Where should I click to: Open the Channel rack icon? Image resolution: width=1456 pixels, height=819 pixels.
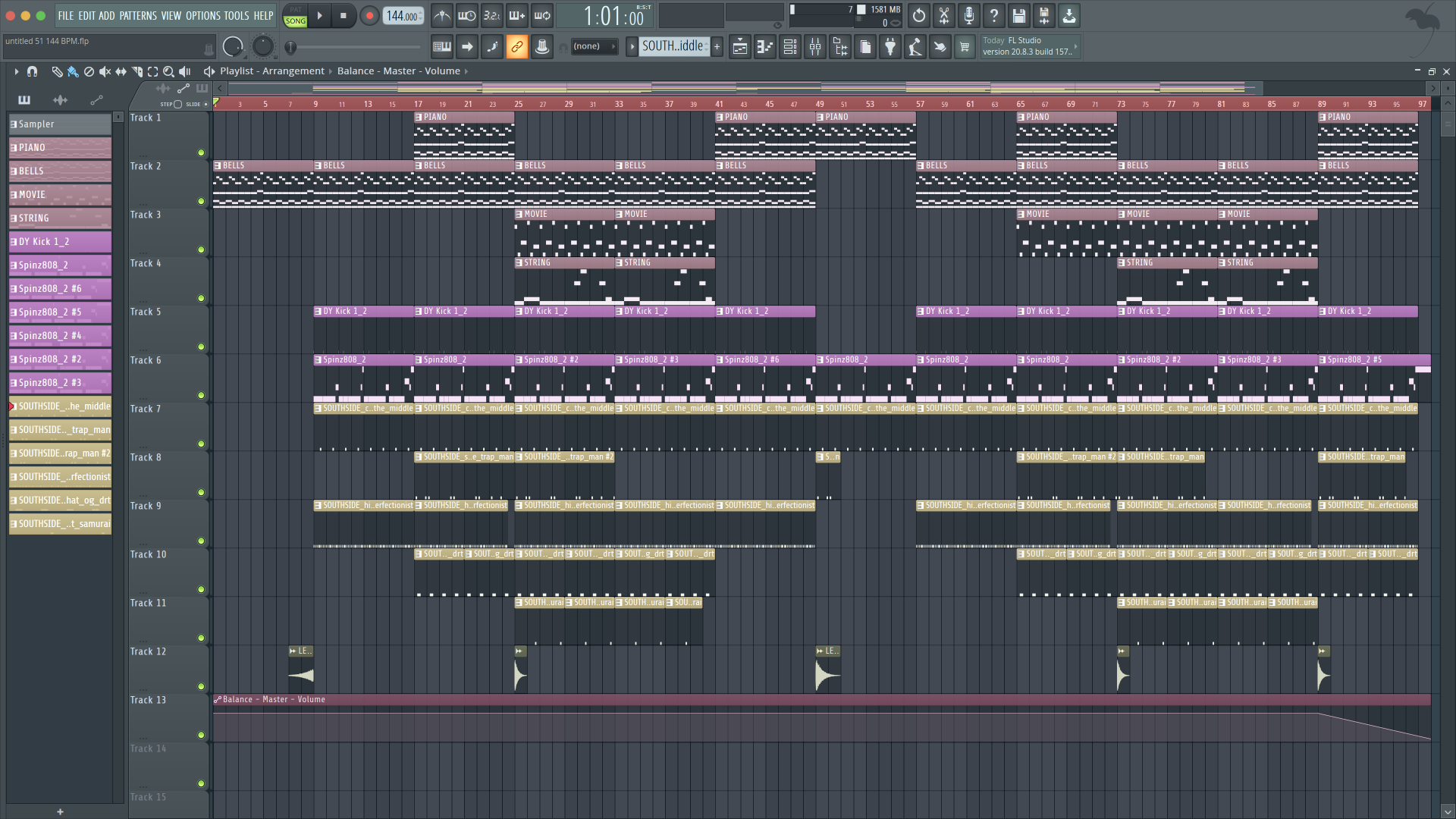(790, 47)
